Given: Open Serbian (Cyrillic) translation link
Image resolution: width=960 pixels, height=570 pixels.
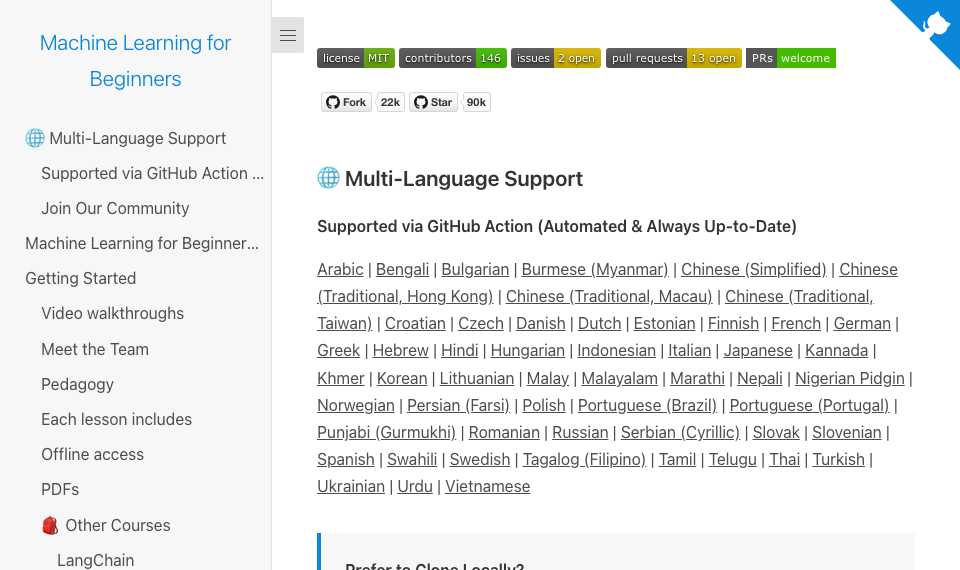Looking at the screenshot, I should point(680,432).
